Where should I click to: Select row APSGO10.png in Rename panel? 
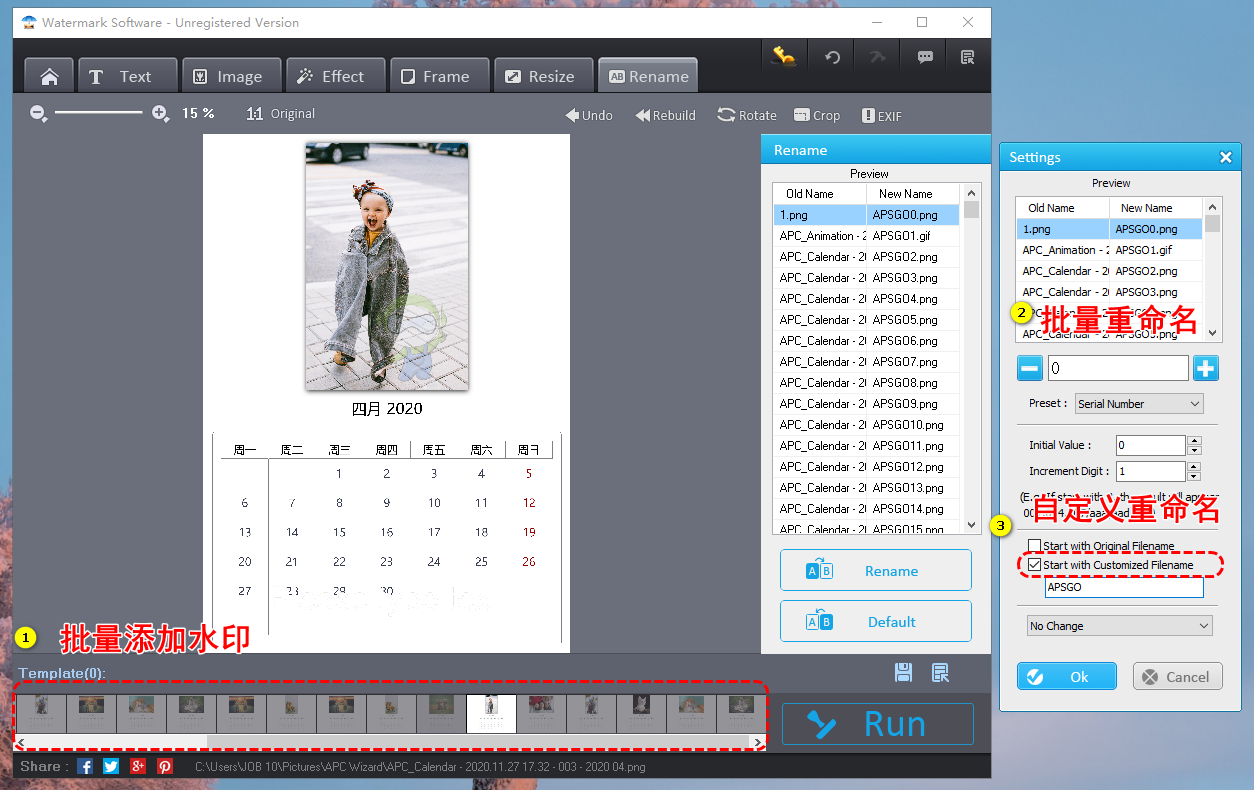[866, 425]
